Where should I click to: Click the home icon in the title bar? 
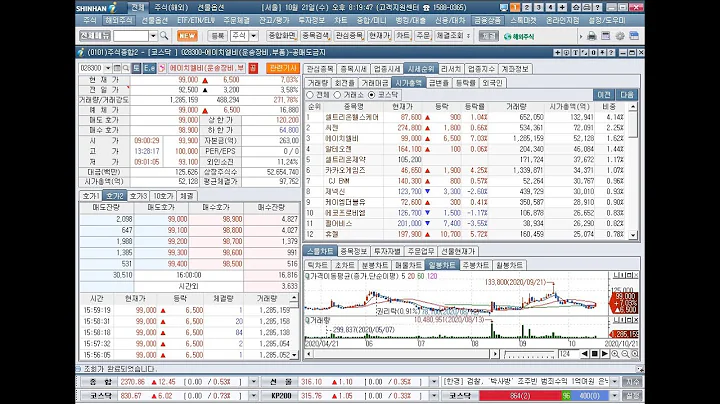tap(575, 7)
